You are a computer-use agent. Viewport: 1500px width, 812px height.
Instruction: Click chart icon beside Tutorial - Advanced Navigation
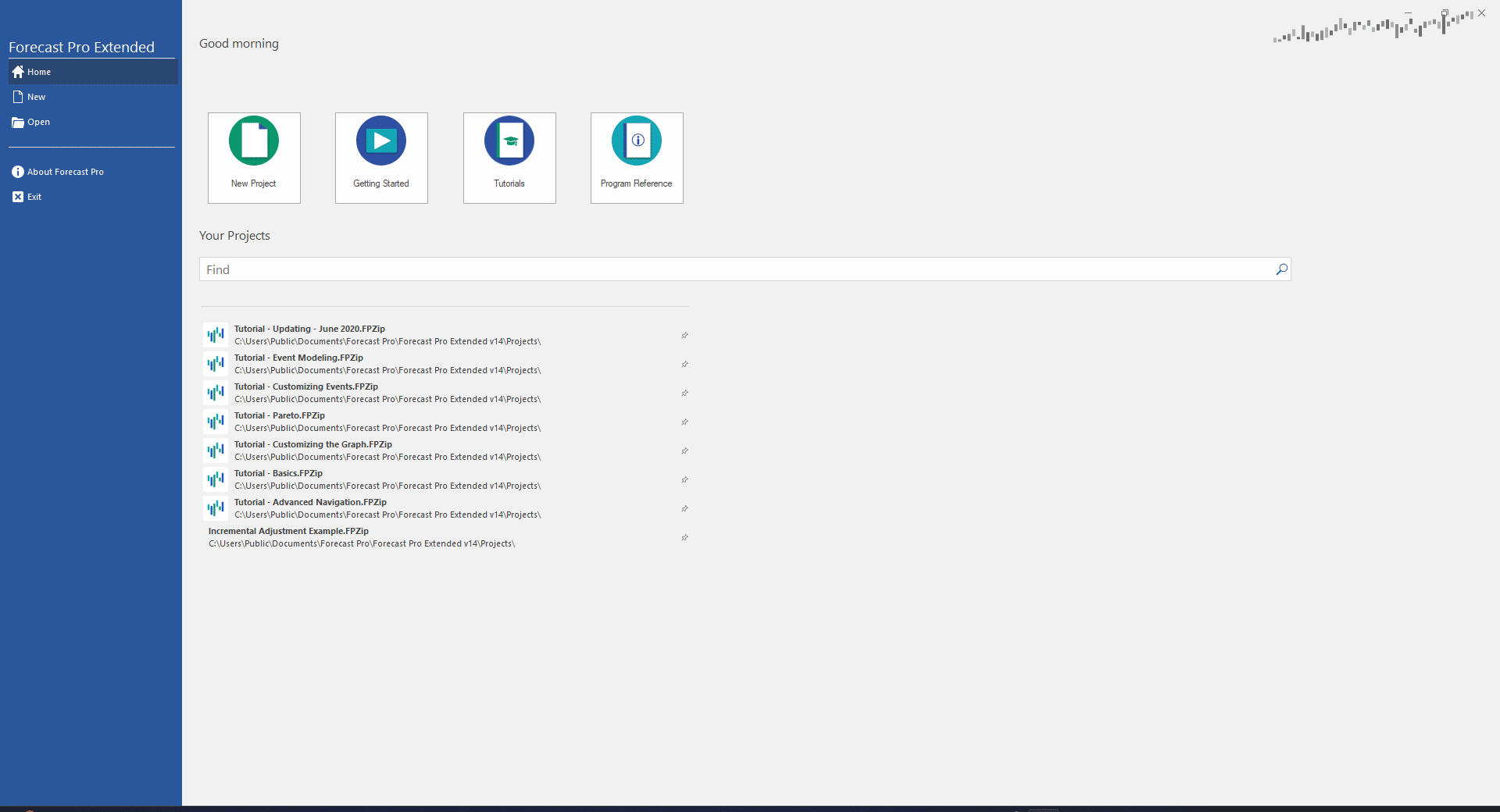[x=216, y=509]
